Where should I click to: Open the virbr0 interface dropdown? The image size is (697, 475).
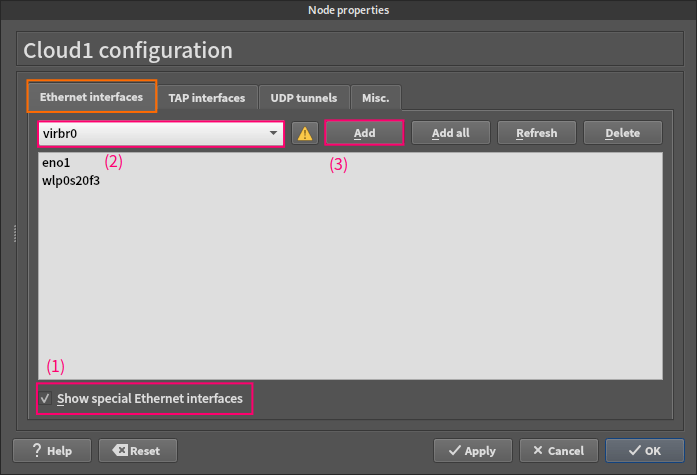(x=161, y=133)
